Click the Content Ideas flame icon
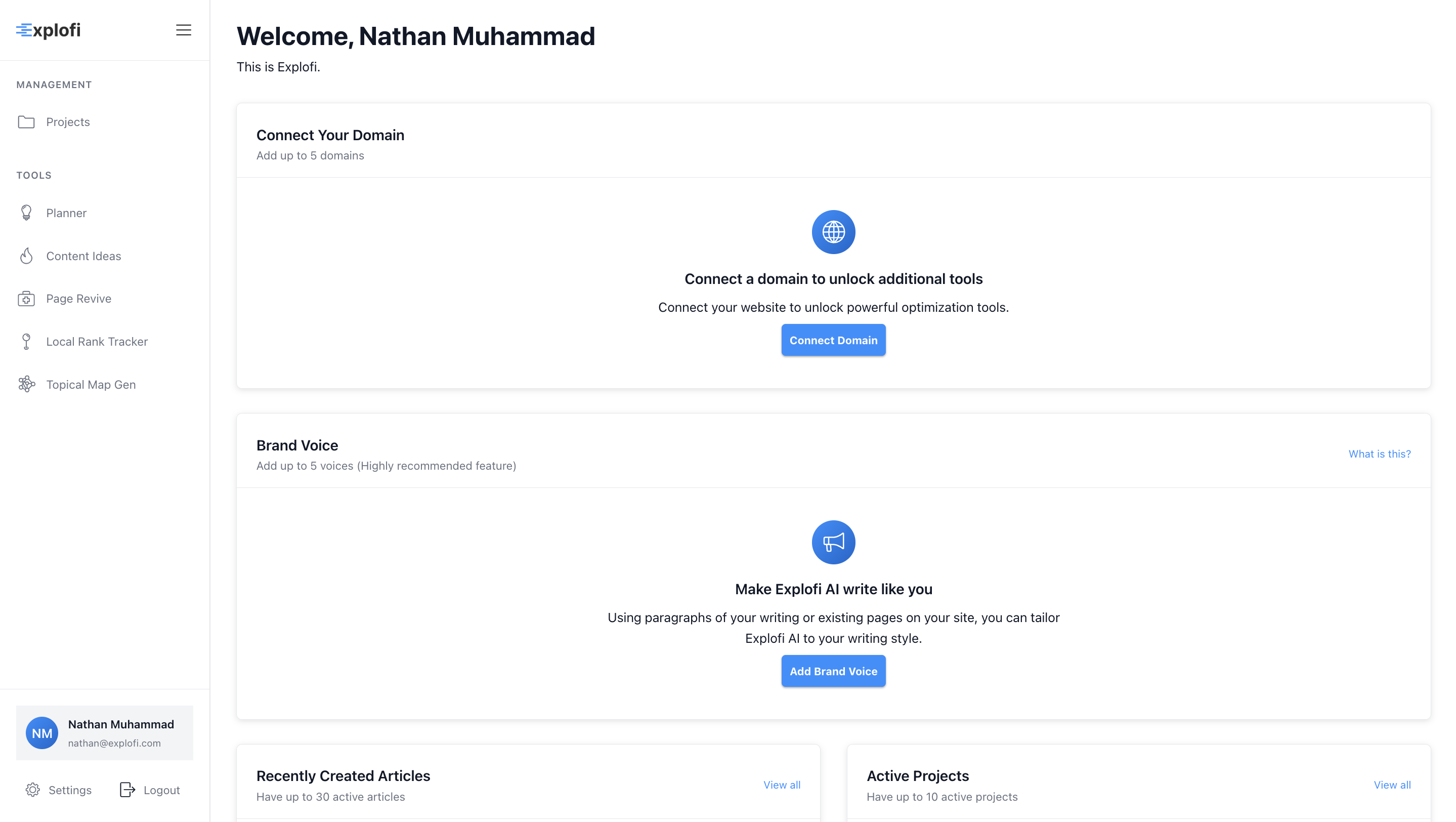 [26, 256]
